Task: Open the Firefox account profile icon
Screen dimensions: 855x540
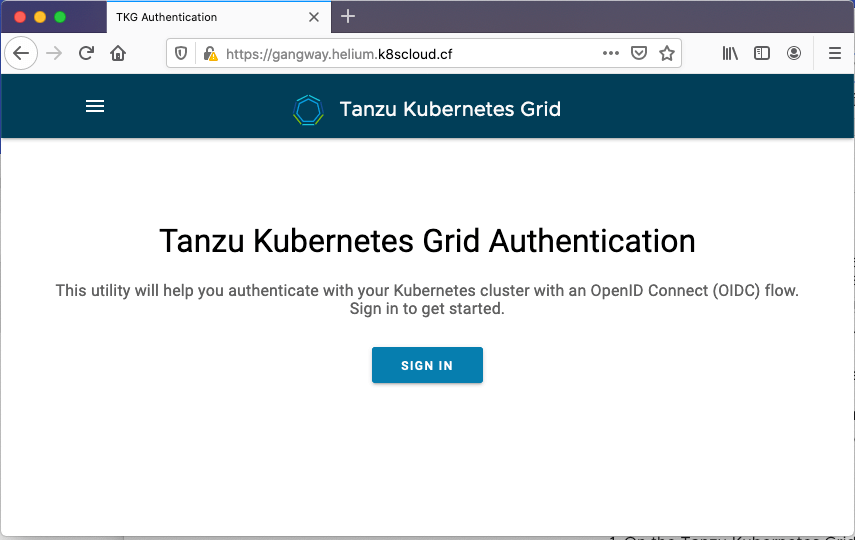Action: [794, 53]
